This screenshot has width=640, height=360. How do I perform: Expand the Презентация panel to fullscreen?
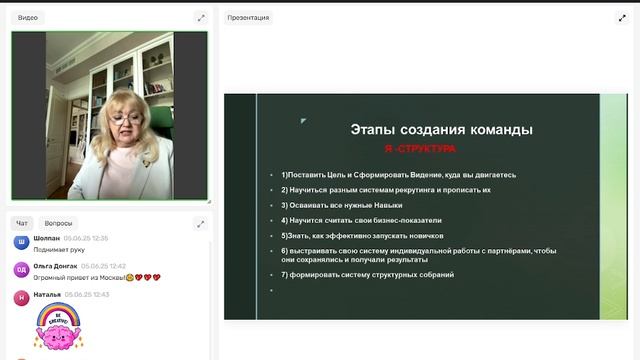click(622, 18)
